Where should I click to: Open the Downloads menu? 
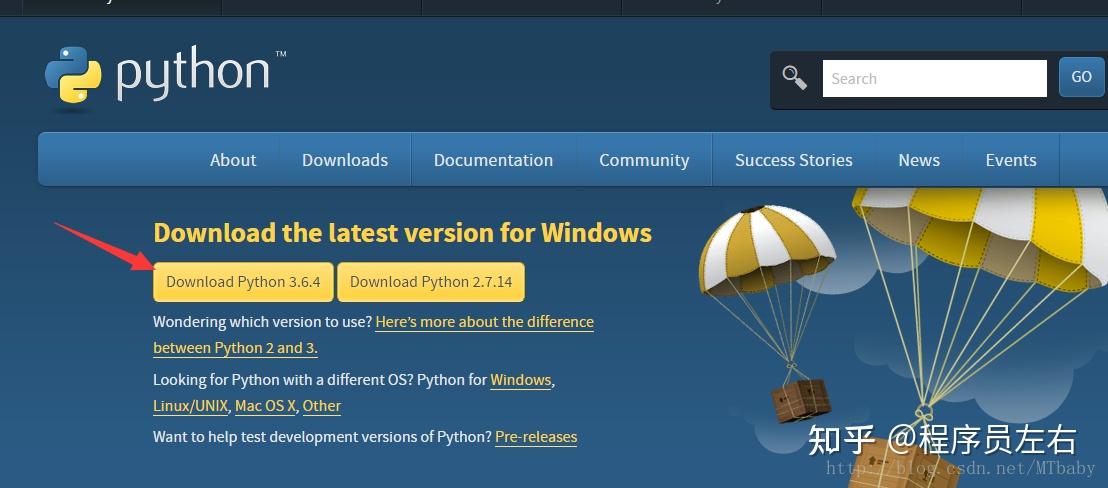click(345, 160)
